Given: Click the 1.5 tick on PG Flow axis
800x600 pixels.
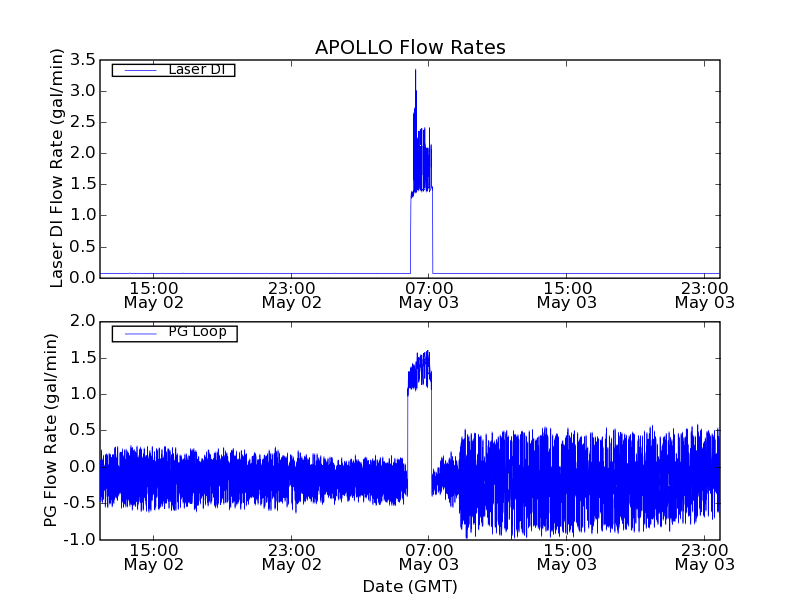Looking at the screenshot, I should click(x=83, y=358).
